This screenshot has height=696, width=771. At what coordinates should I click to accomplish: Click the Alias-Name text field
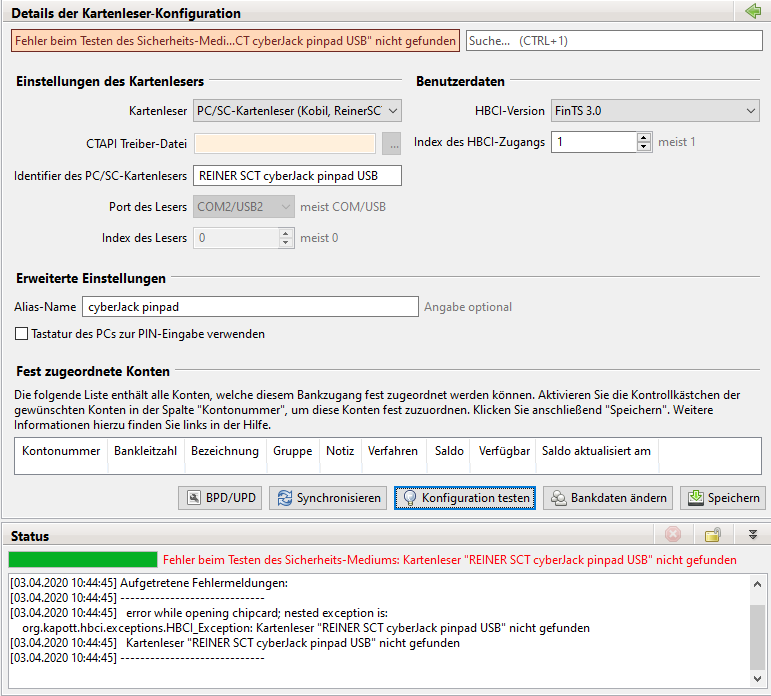coord(249,307)
